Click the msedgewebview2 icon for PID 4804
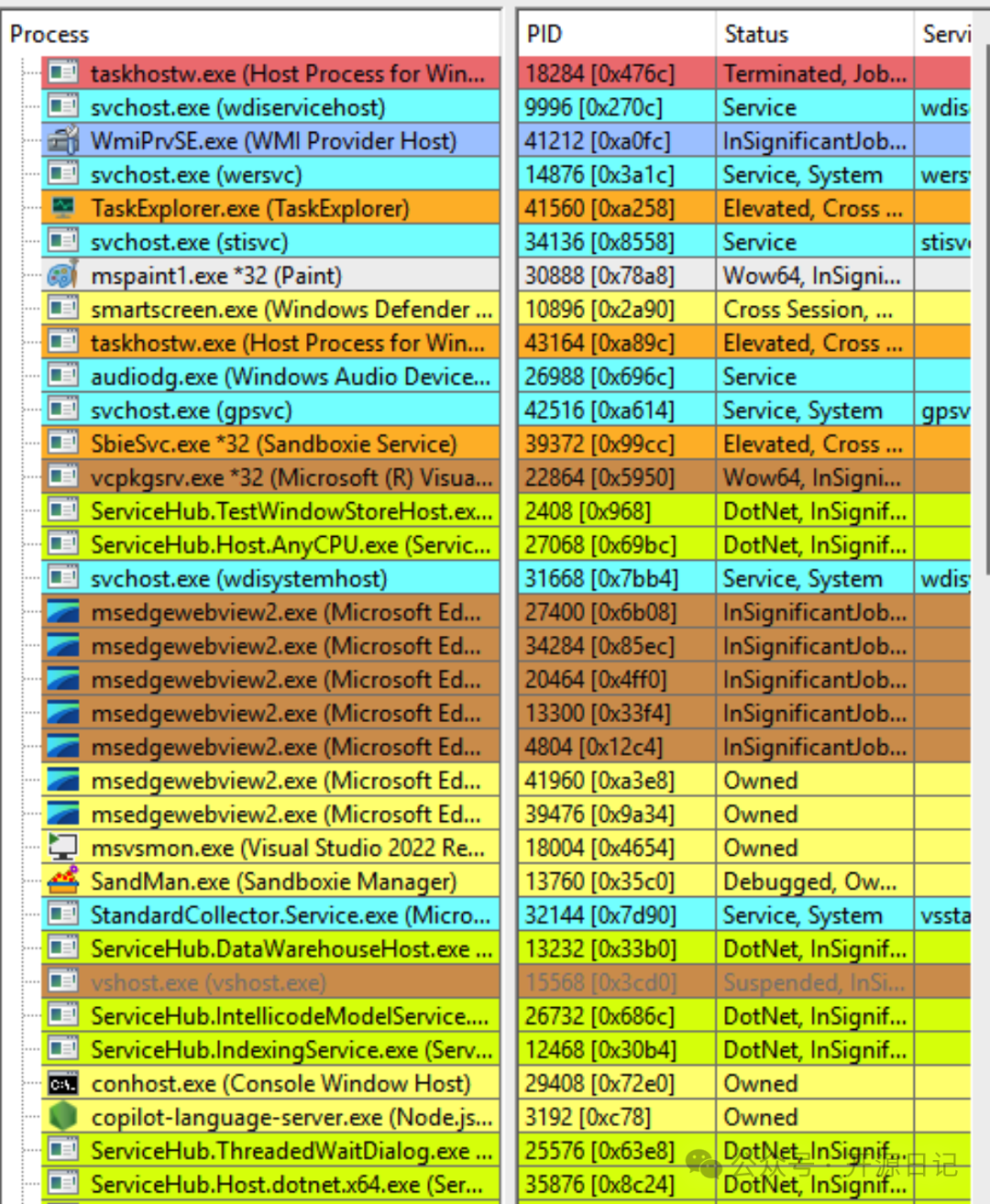This screenshot has height=1204, width=990. point(63,746)
